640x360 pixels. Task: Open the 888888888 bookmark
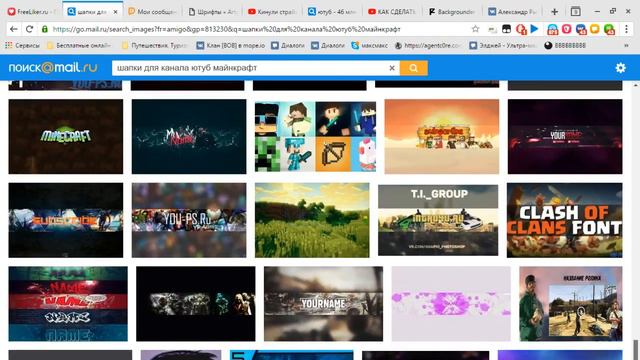(565, 45)
